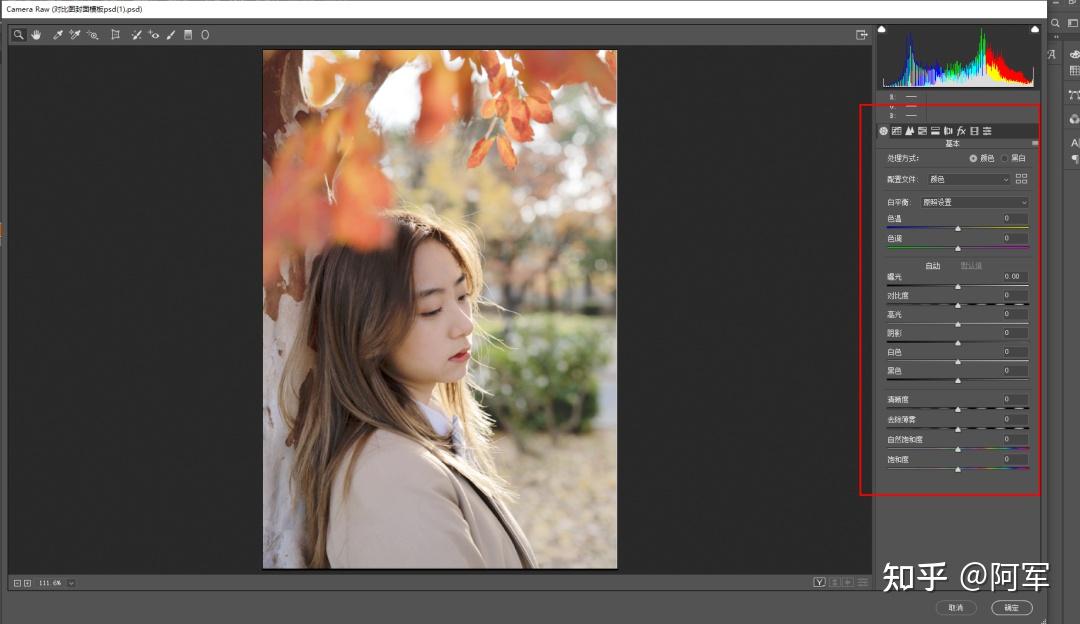Screen dimensions: 1080x624
Task: Click the 曝光 exposure slider handle
Action: [x=958, y=286]
